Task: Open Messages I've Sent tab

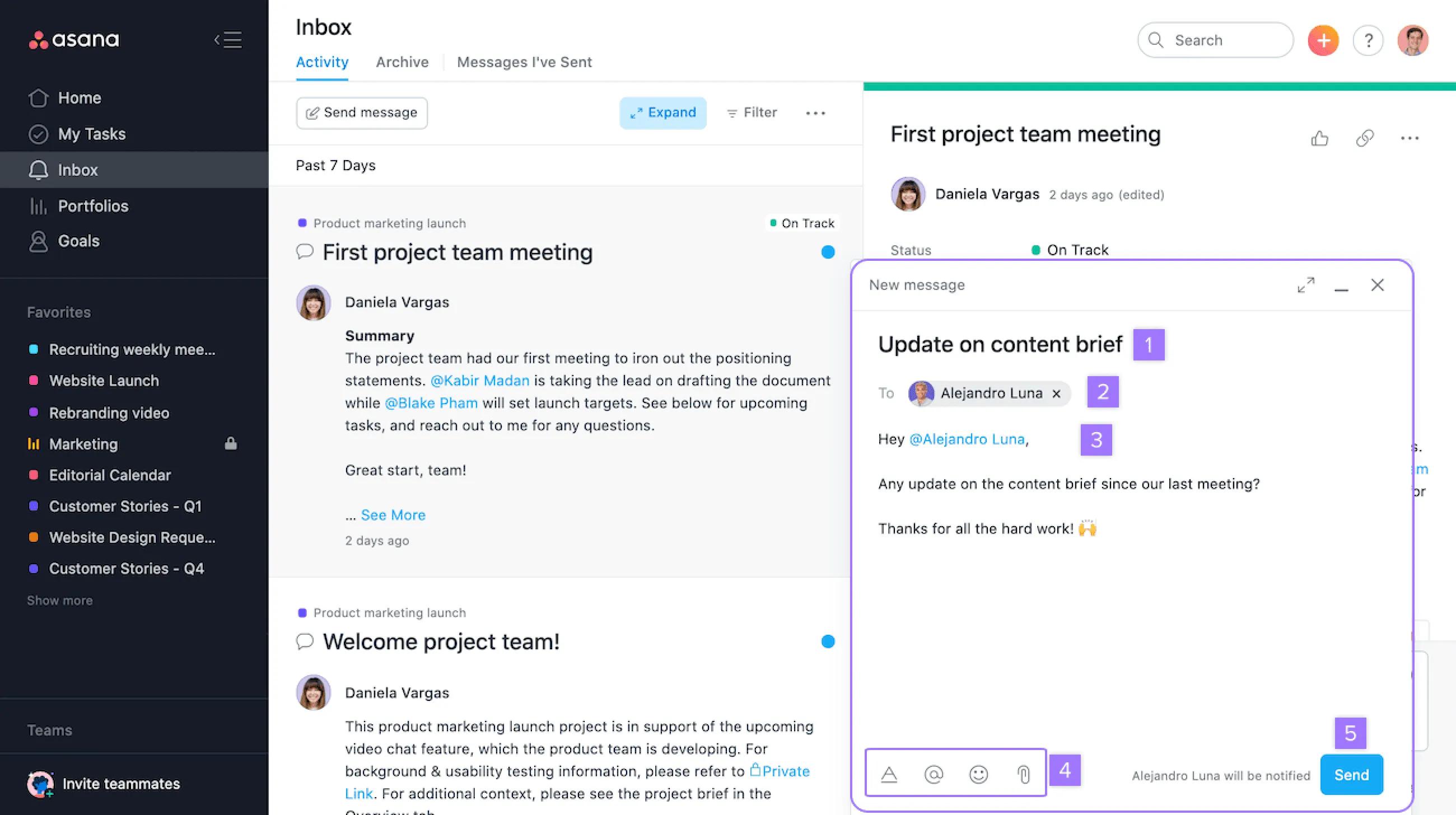Action: (x=525, y=62)
